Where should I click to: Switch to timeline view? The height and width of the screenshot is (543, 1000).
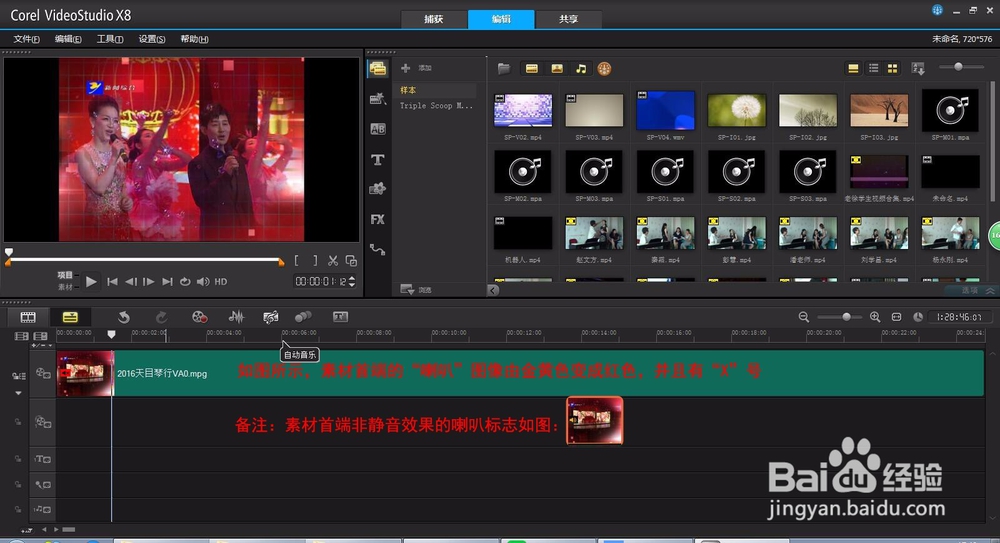(70, 317)
